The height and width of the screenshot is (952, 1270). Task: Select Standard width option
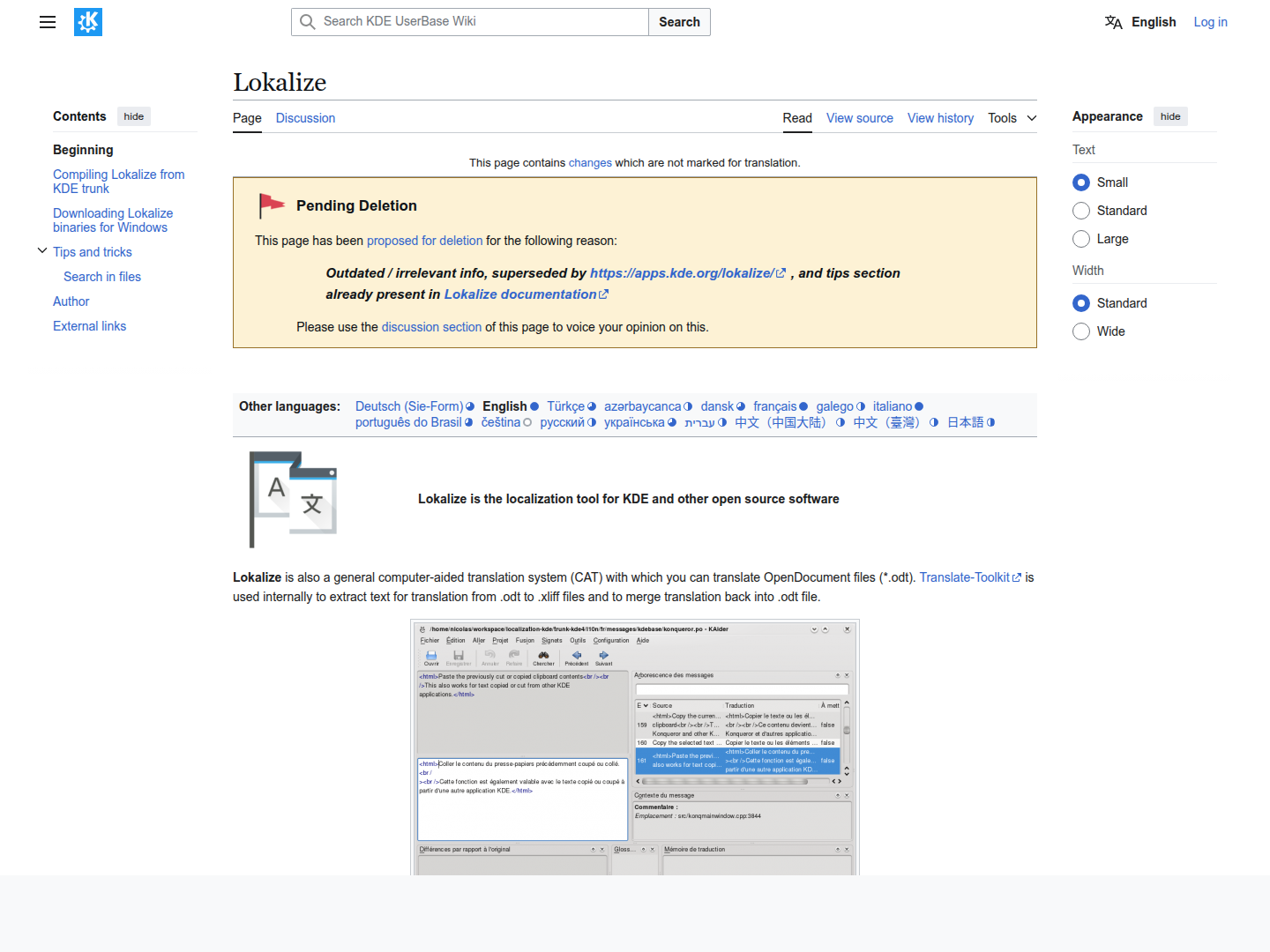pyautogui.click(x=1081, y=303)
